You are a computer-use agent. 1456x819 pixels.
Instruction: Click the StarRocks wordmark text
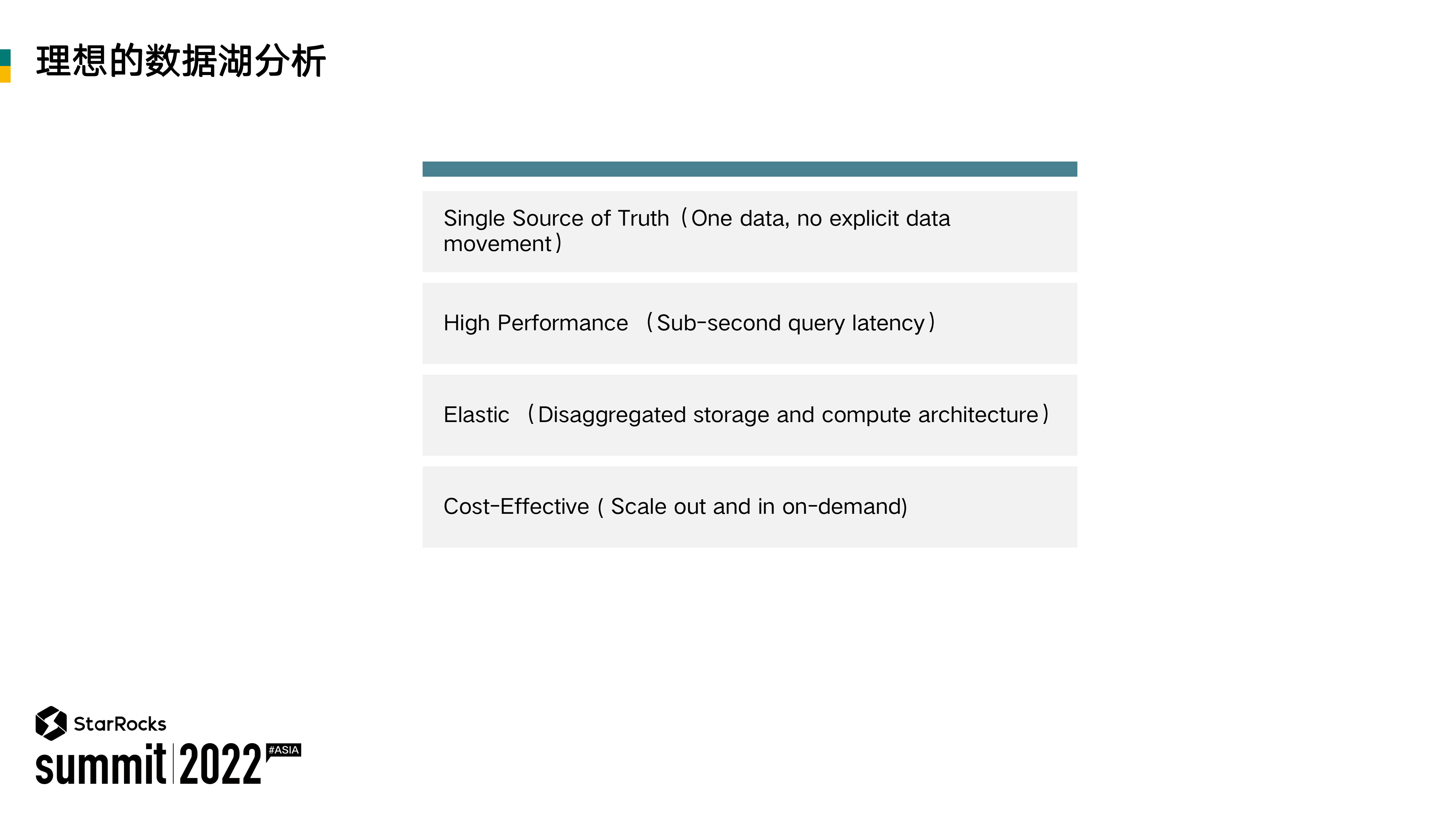pos(120,724)
